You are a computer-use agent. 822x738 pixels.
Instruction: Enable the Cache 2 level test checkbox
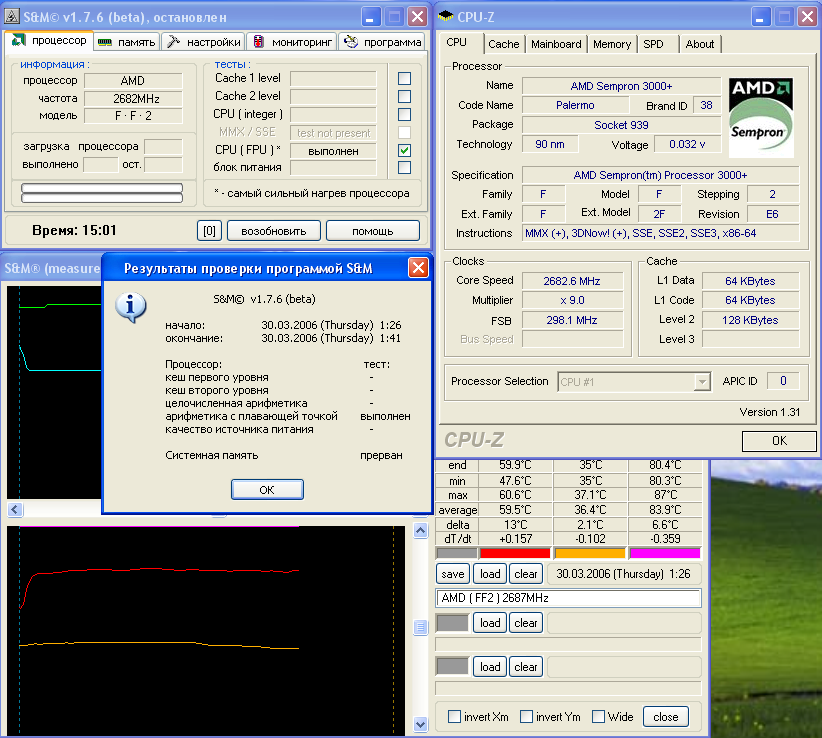tap(404, 96)
